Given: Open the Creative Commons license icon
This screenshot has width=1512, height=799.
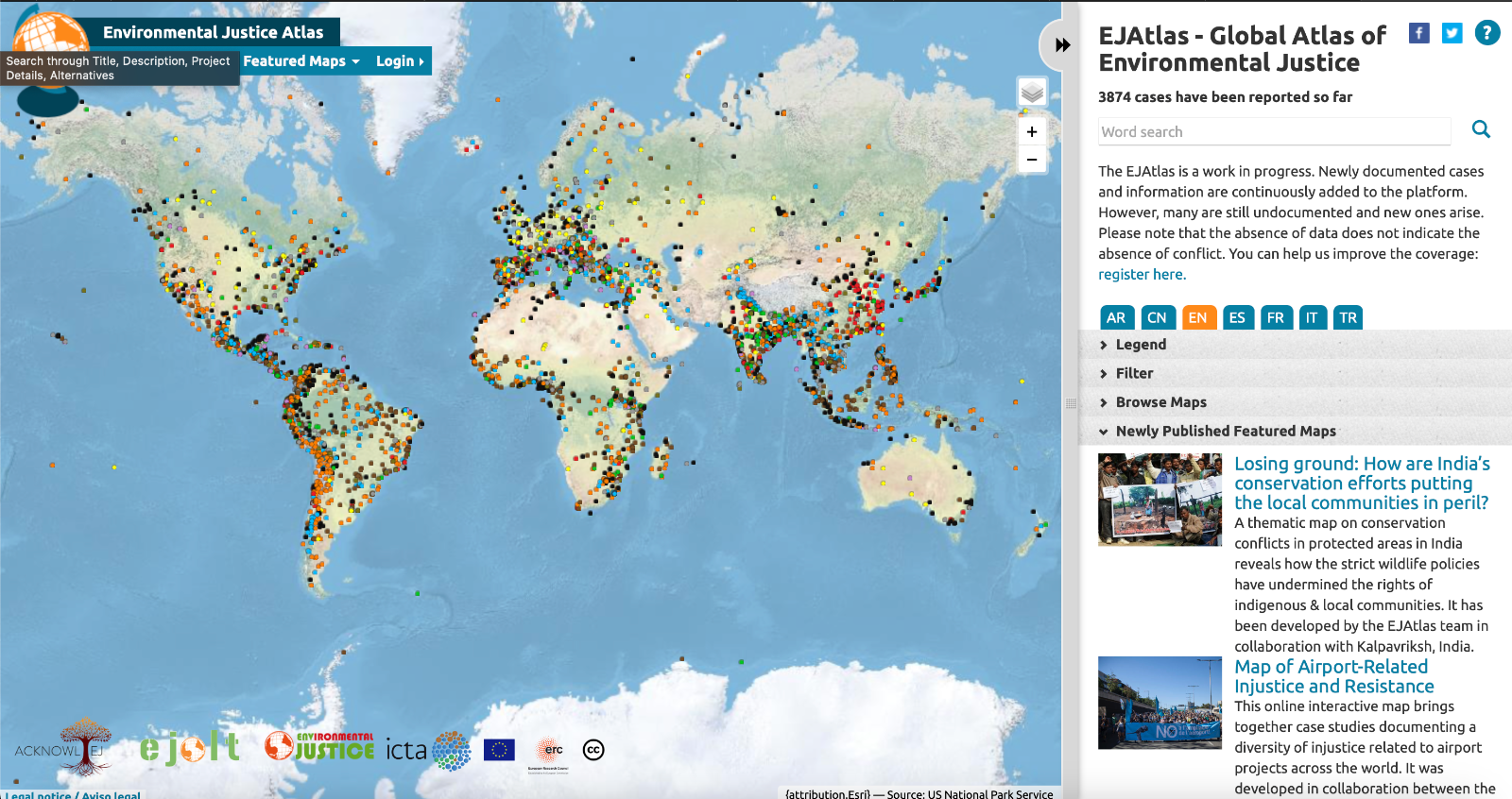Looking at the screenshot, I should [593, 750].
